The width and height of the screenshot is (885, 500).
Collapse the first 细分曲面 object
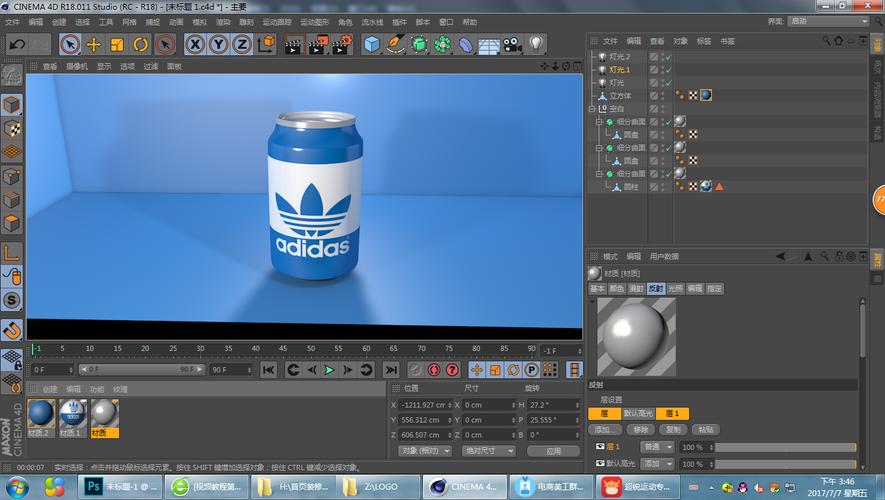[599, 121]
